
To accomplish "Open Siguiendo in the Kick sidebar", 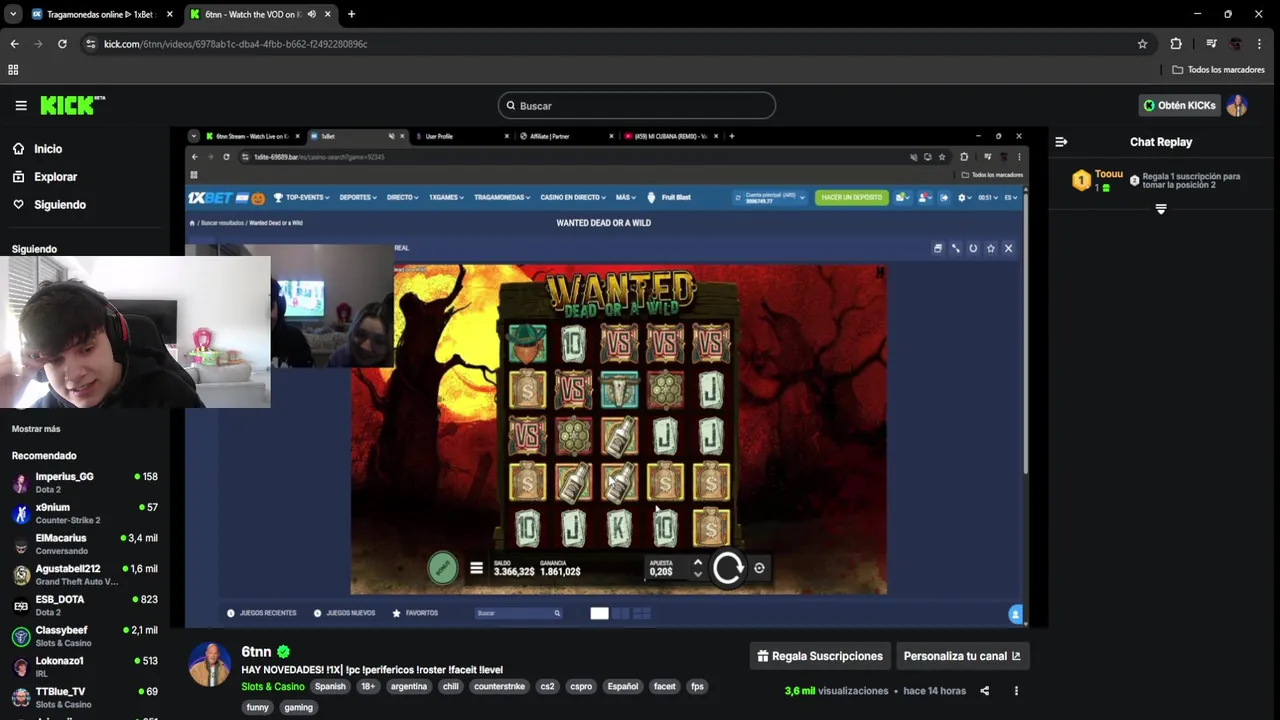I will pyautogui.click(x=60, y=205).
